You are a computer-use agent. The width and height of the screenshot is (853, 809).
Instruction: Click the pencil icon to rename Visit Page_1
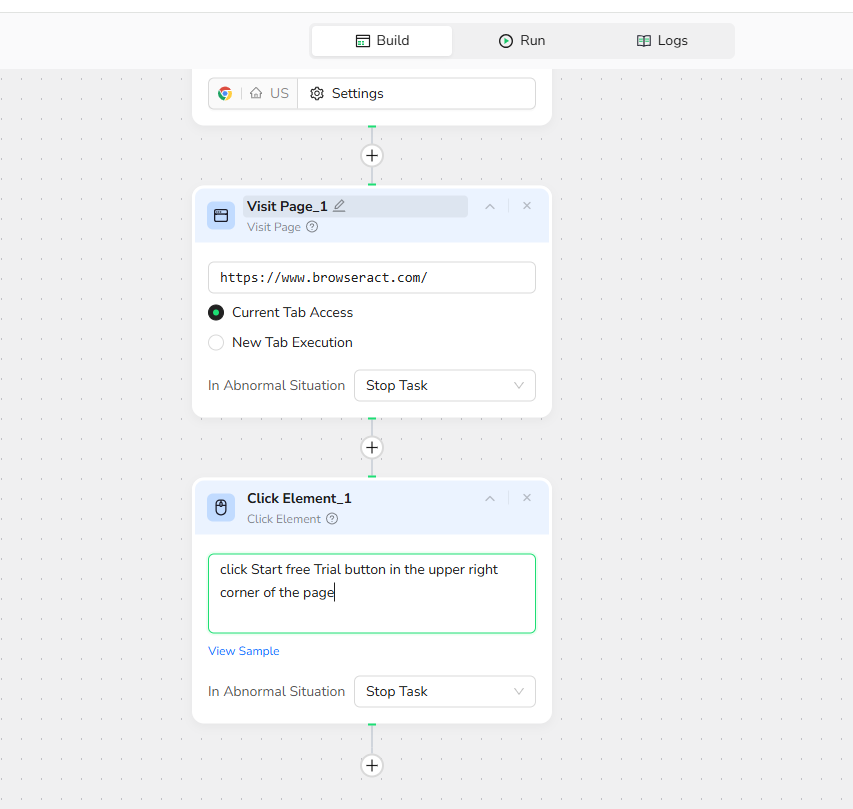click(339, 206)
